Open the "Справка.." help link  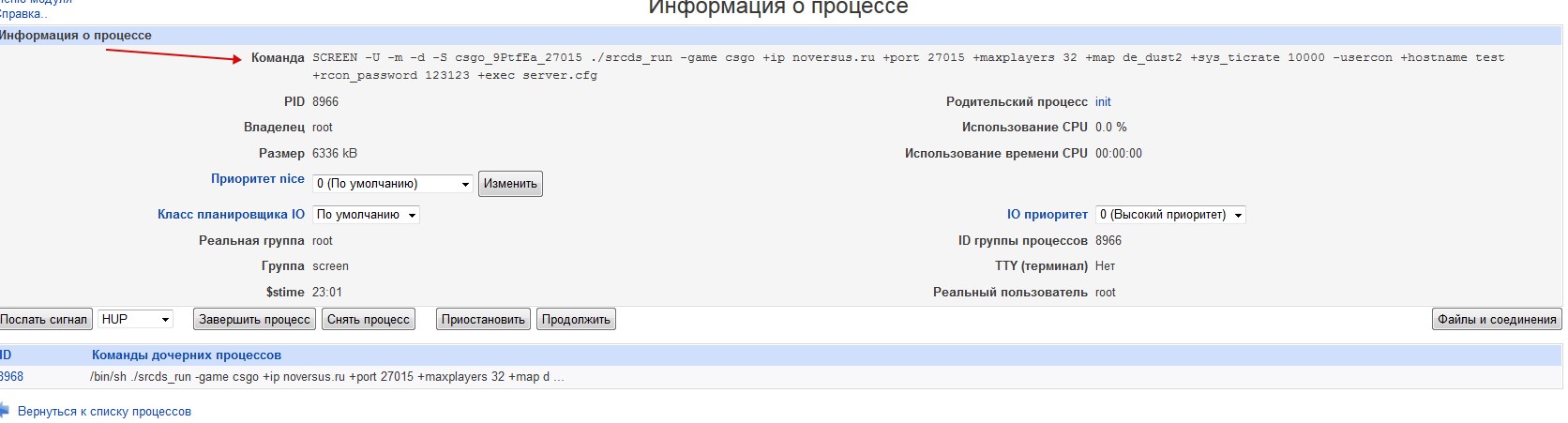click(23, 14)
